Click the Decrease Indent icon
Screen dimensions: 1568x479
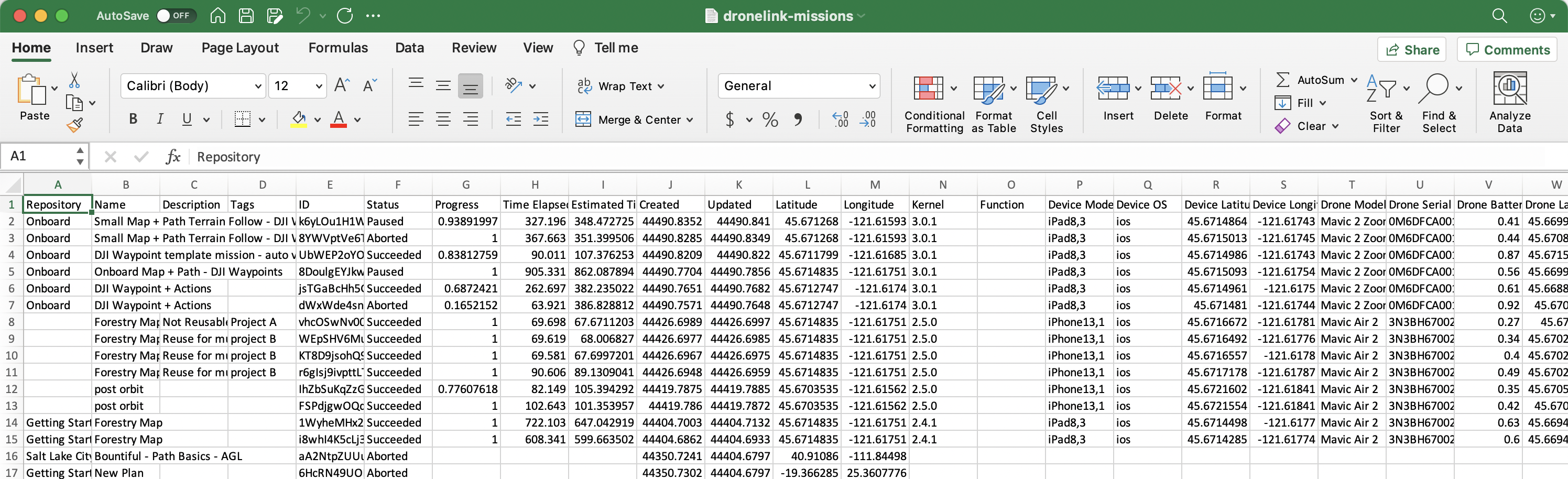(513, 119)
